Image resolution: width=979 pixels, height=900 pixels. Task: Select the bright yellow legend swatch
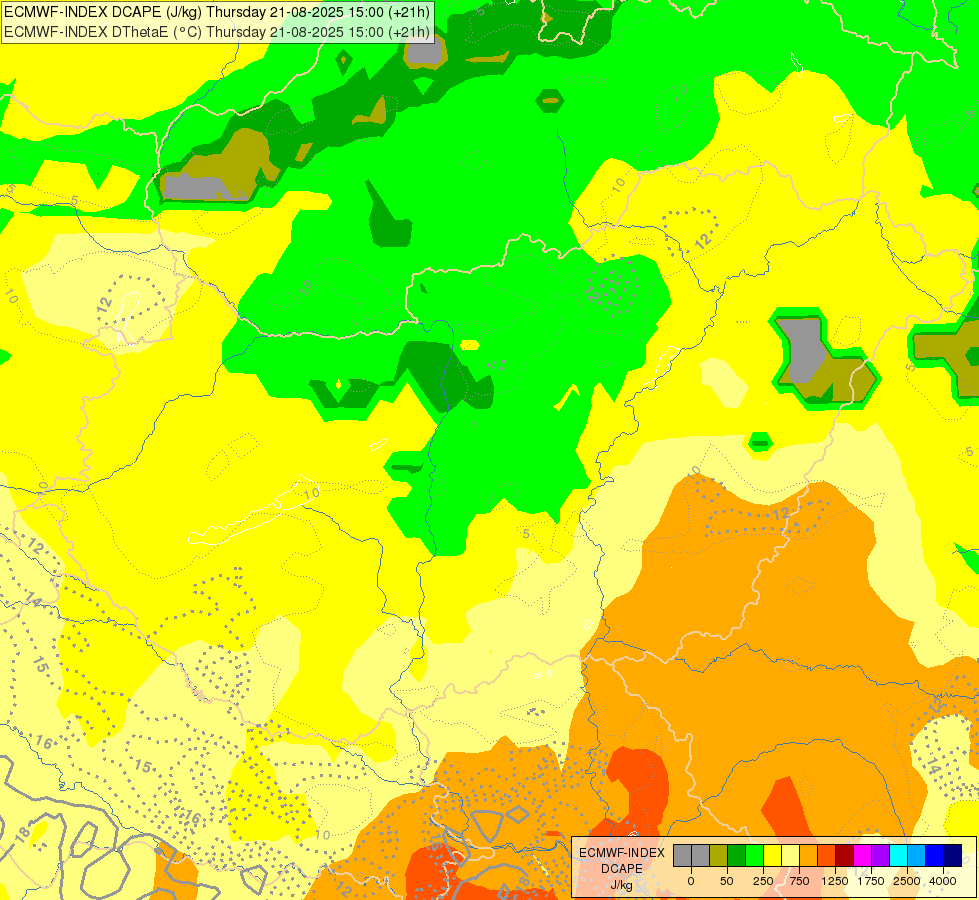772,855
